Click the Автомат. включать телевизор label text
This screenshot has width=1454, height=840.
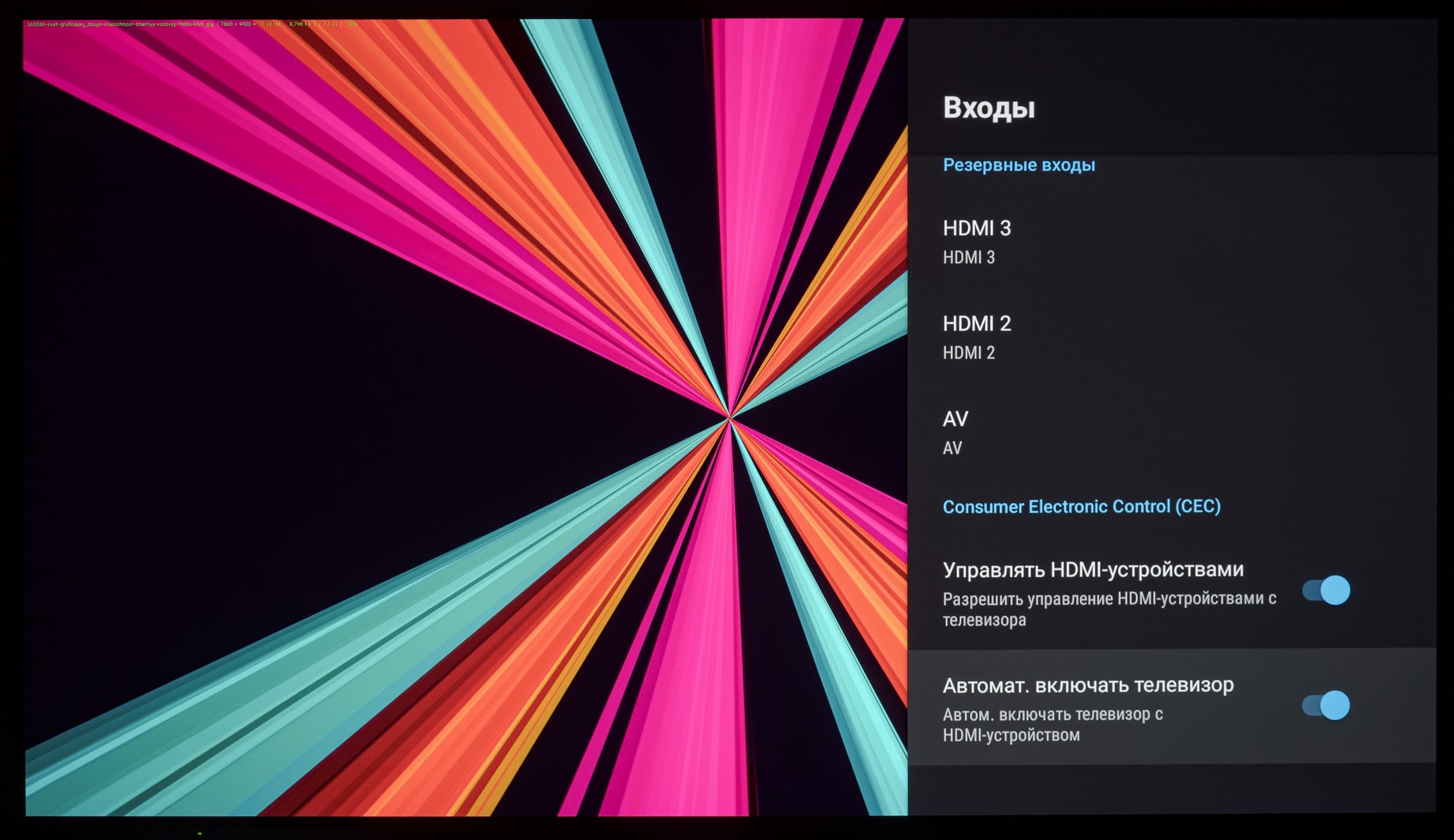coord(1088,685)
